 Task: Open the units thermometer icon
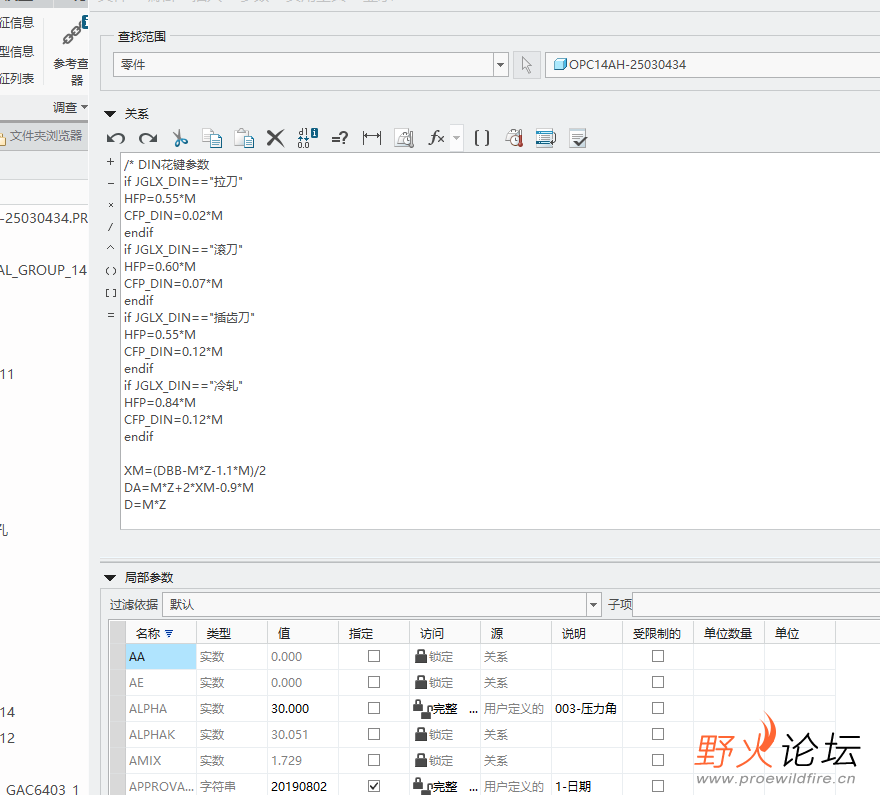[x=514, y=137]
